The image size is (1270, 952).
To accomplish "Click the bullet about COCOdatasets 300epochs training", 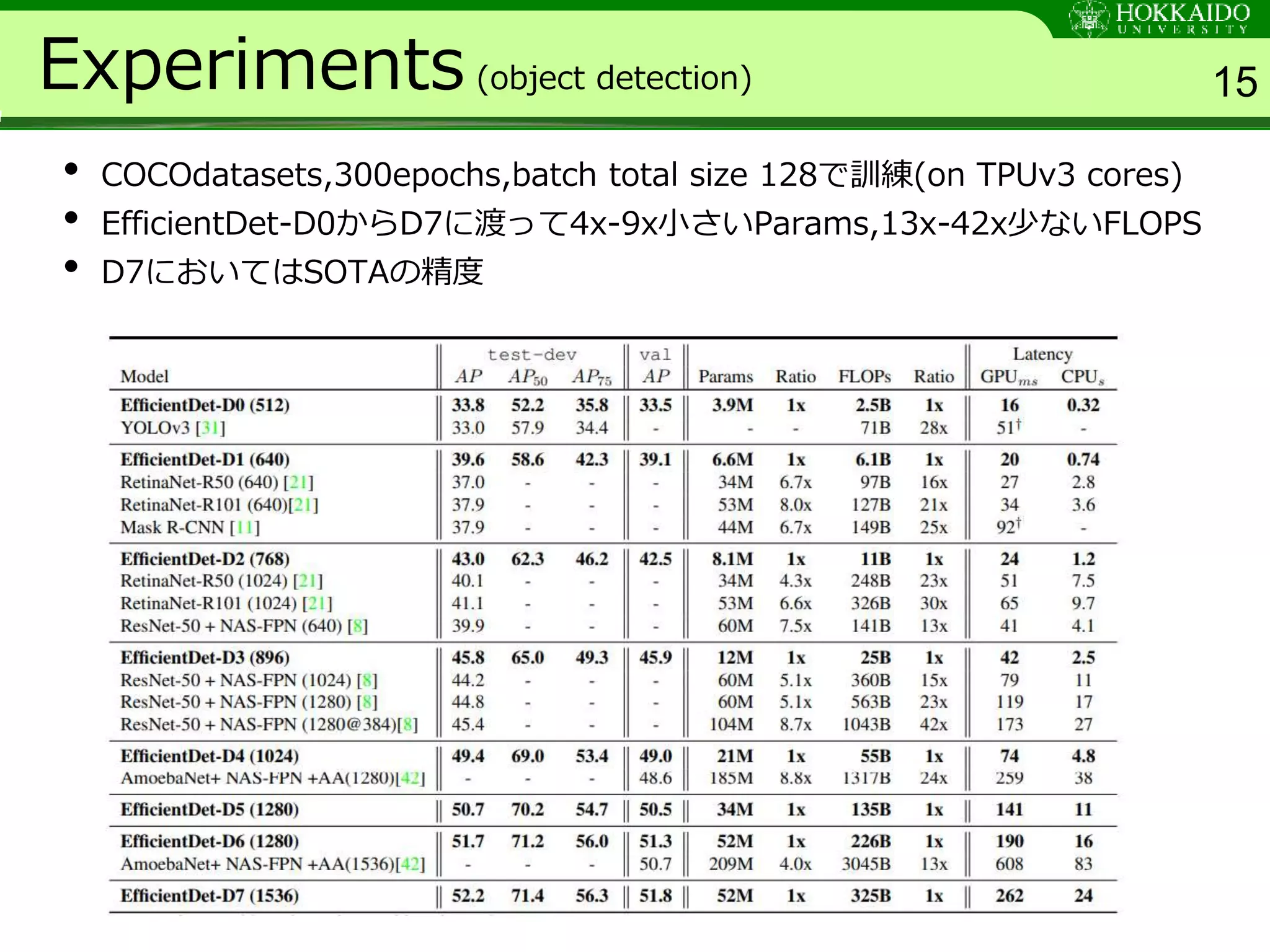I will click(x=641, y=174).
